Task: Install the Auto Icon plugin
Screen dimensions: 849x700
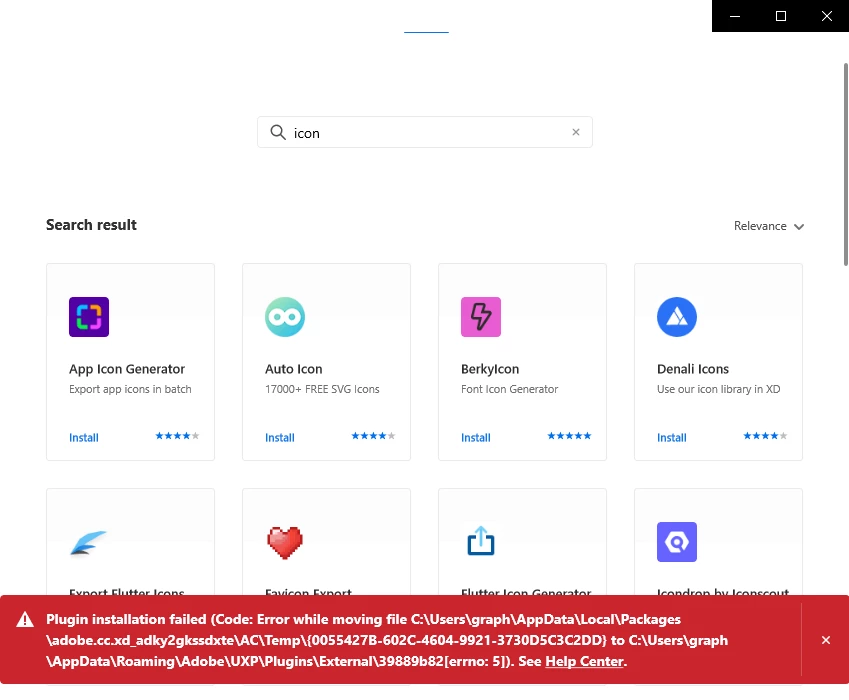Action: pos(280,437)
